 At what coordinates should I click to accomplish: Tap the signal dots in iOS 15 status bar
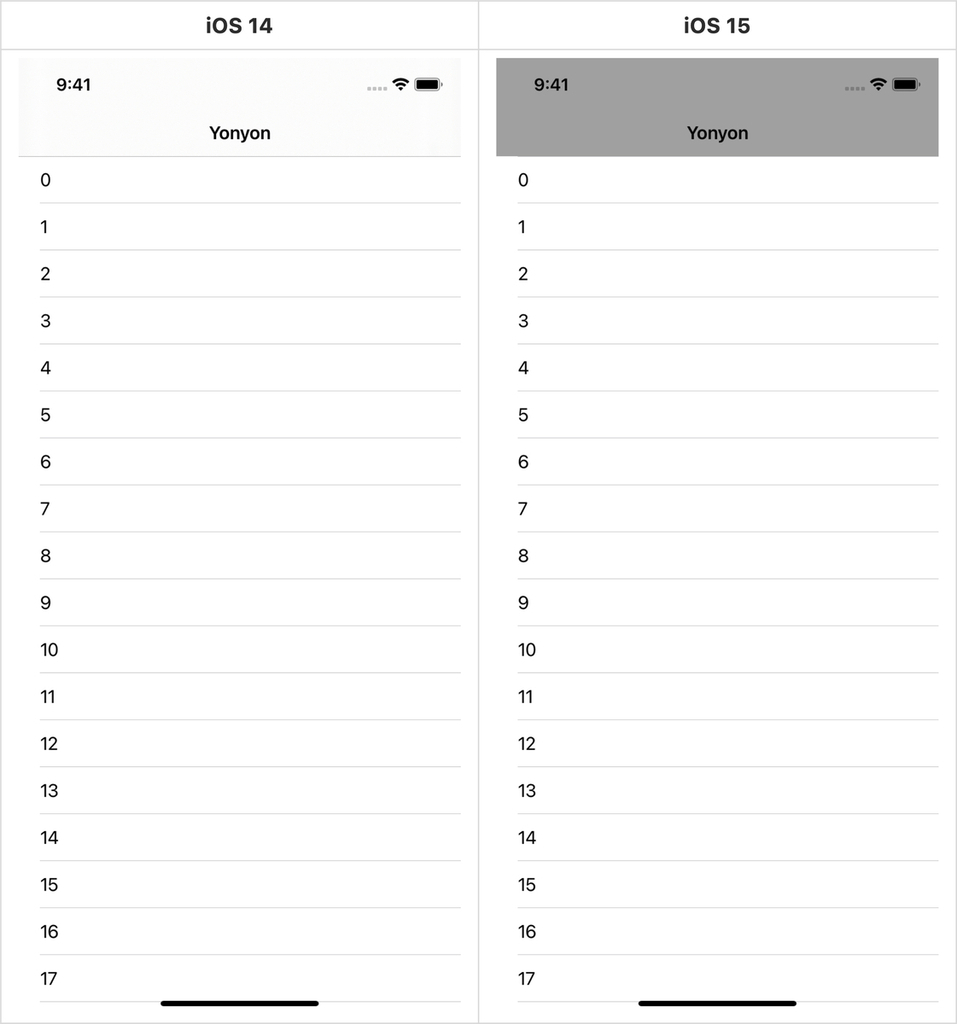click(854, 88)
